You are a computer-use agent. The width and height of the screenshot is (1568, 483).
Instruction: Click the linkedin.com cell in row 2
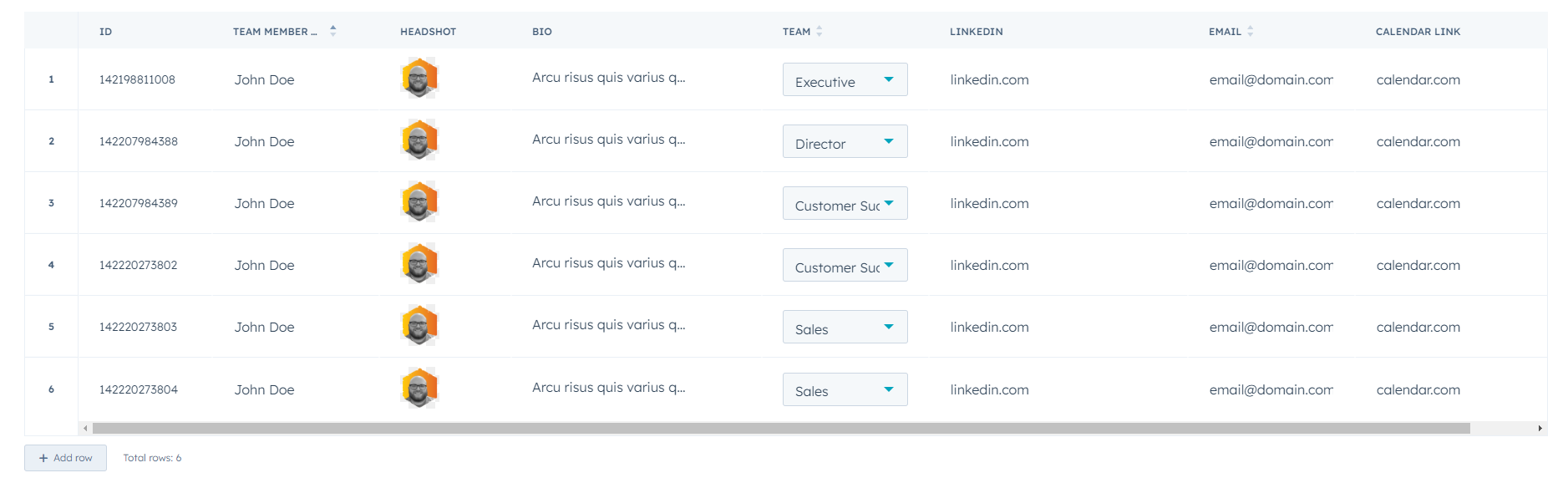(x=989, y=141)
